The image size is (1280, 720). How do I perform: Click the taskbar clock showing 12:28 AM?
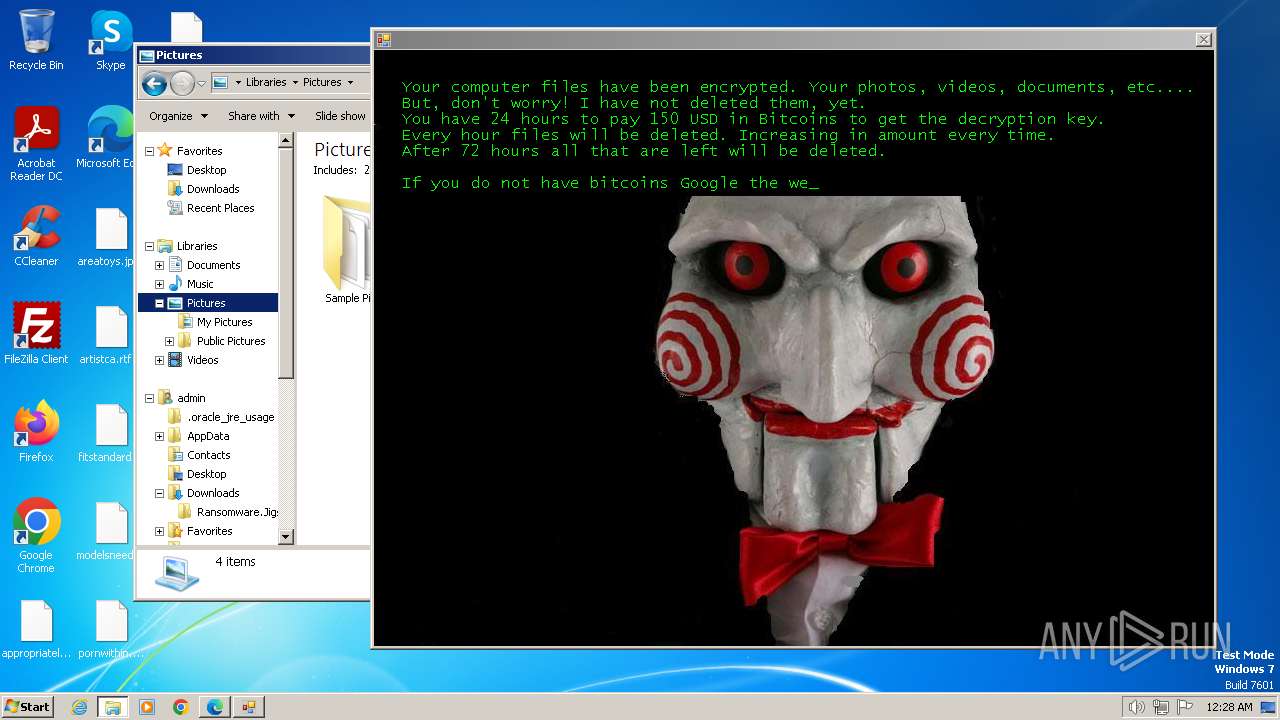[x=1229, y=707]
